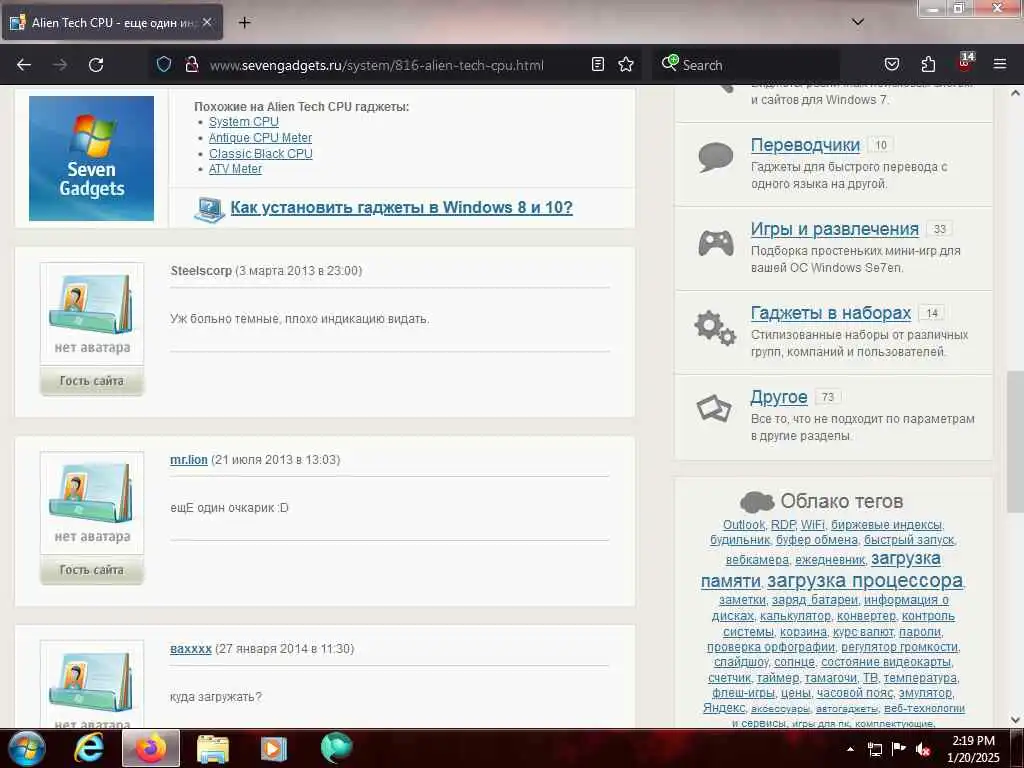Click the gears Гаджеты в наборах icon

click(x=715, y=328)
